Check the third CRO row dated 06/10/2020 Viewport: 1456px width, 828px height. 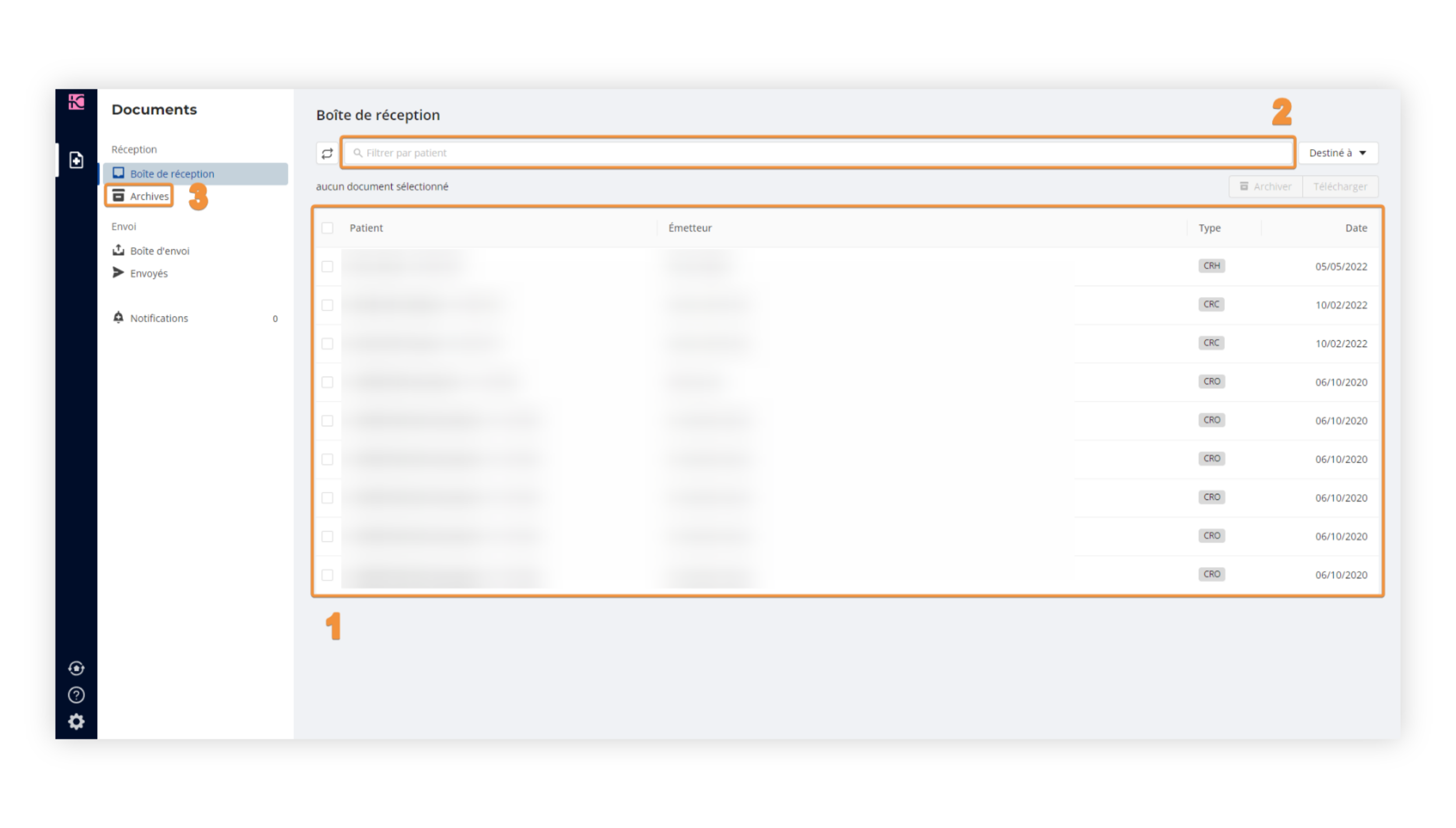328,459
